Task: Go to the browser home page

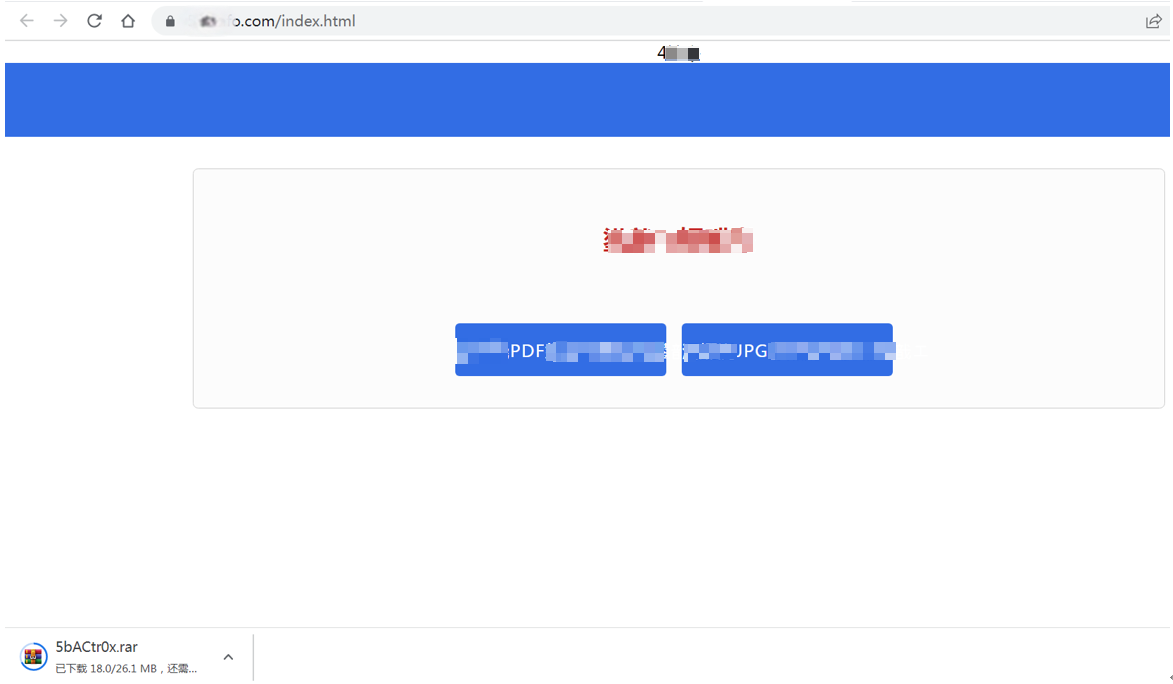Action: 128,21
